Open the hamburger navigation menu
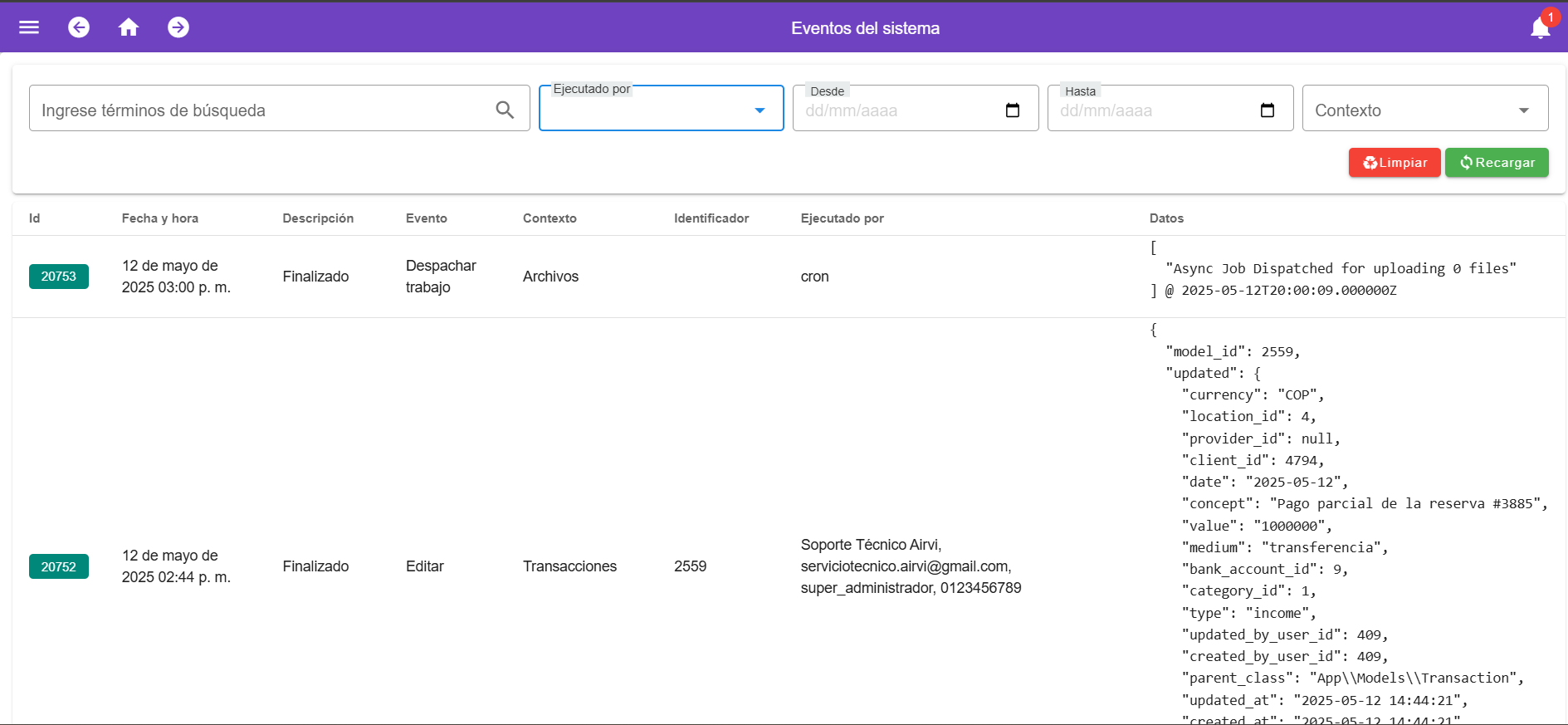The height and width of the screenshot is (725, 1568). point(29,27)
